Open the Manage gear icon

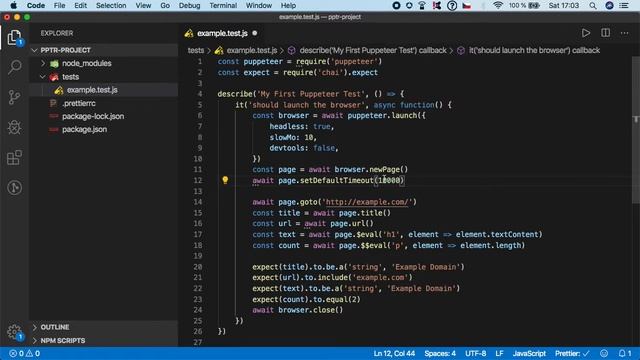15,332
